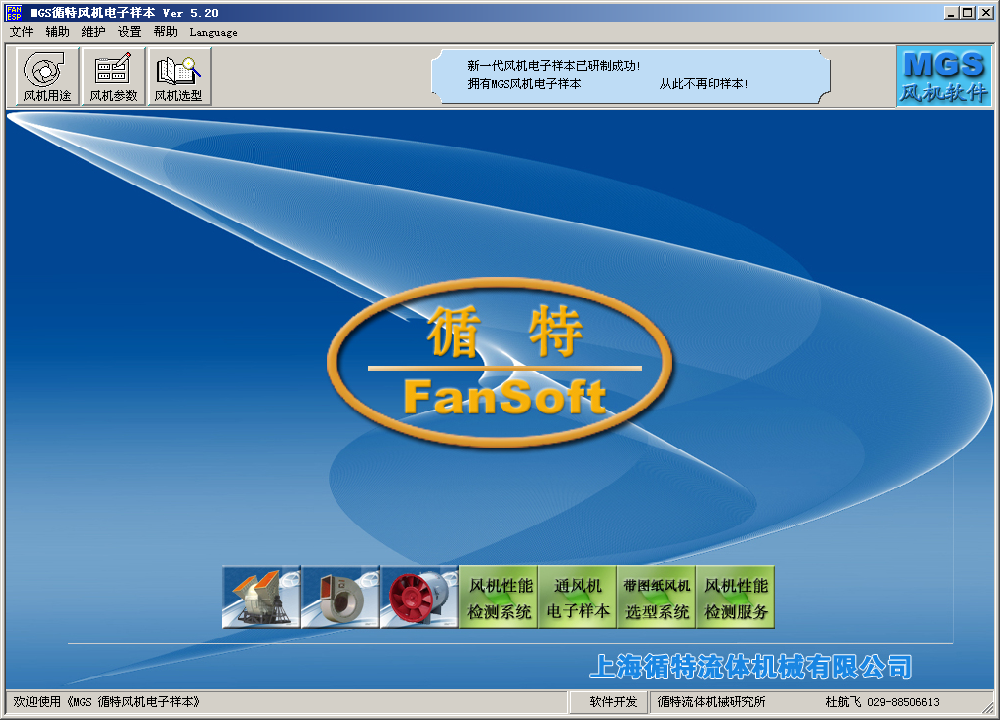Select the centrifugal fan picture
This screenshot has height=720, width=1000.
pyautogui.click(x=340, y=597)
